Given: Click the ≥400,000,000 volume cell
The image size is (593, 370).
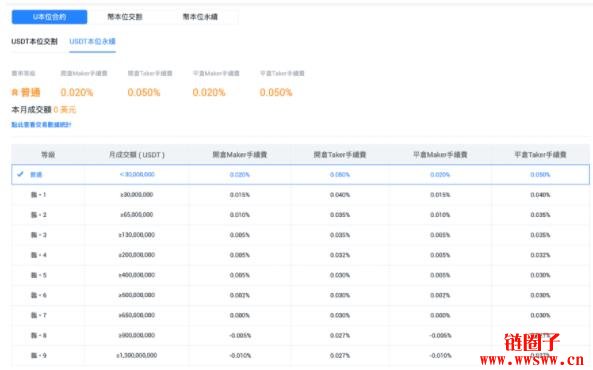Looking at the screenshot, I should click(x=137, y=275).
